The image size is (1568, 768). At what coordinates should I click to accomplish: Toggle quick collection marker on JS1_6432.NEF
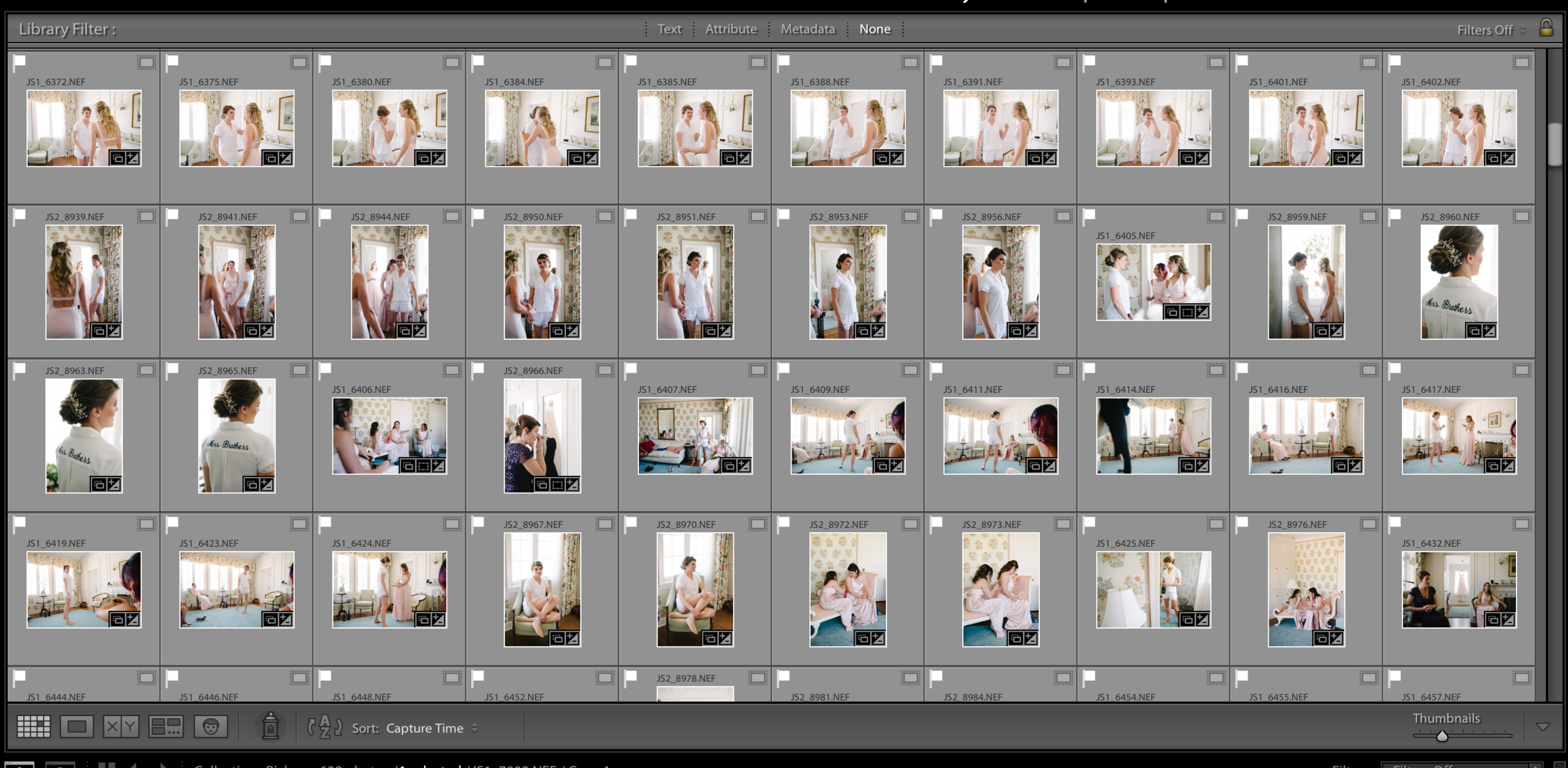click(x=1522, y=523)
